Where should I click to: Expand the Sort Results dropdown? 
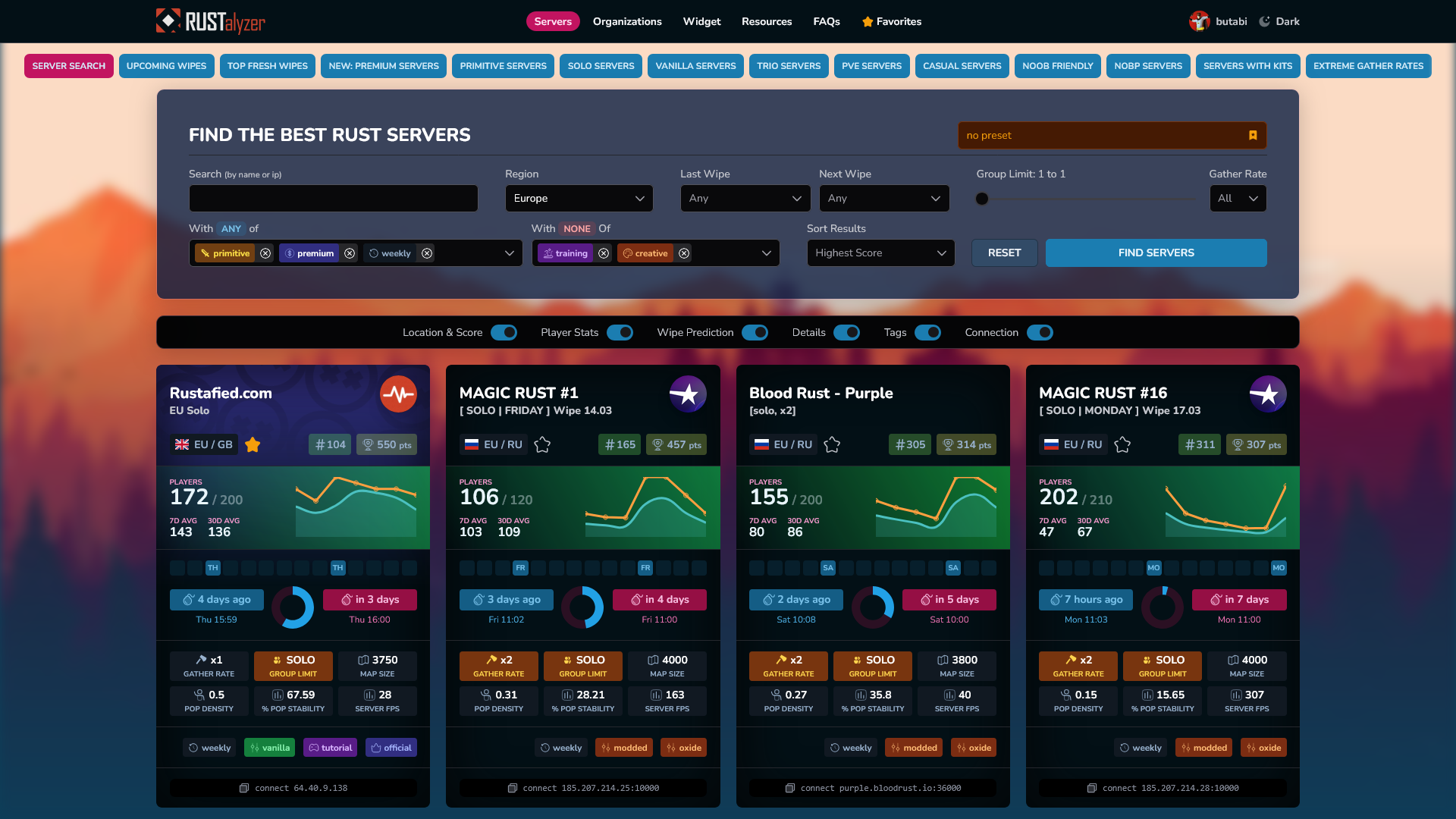[880, 253]
